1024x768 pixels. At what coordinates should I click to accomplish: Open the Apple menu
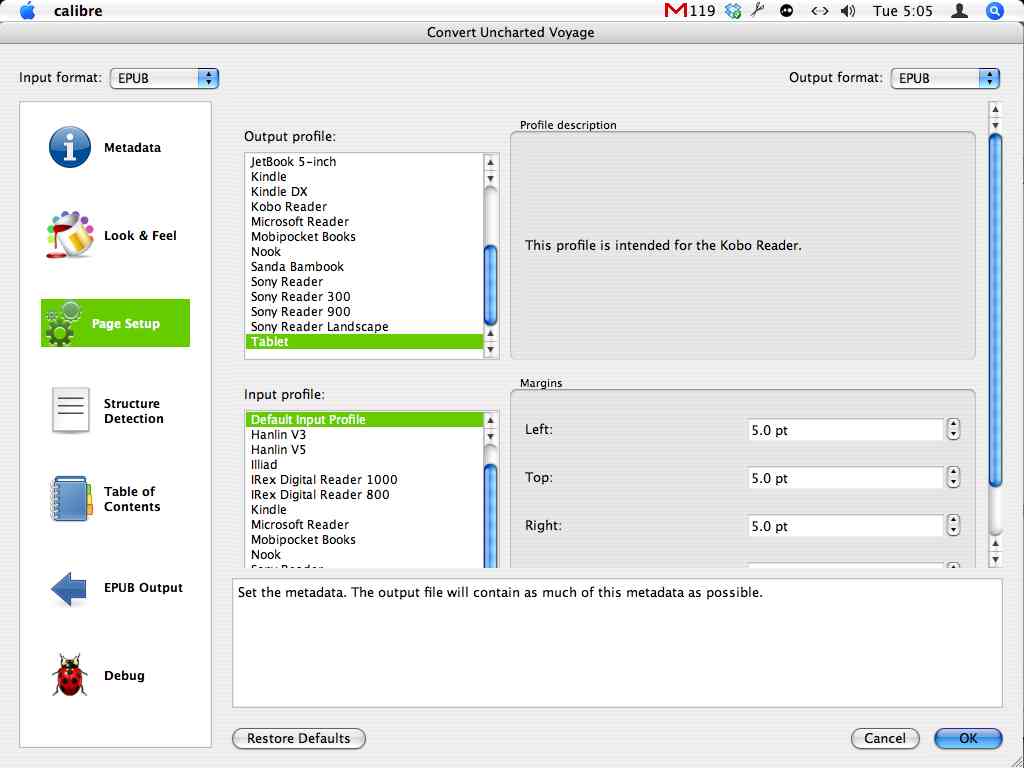[27, 10]
